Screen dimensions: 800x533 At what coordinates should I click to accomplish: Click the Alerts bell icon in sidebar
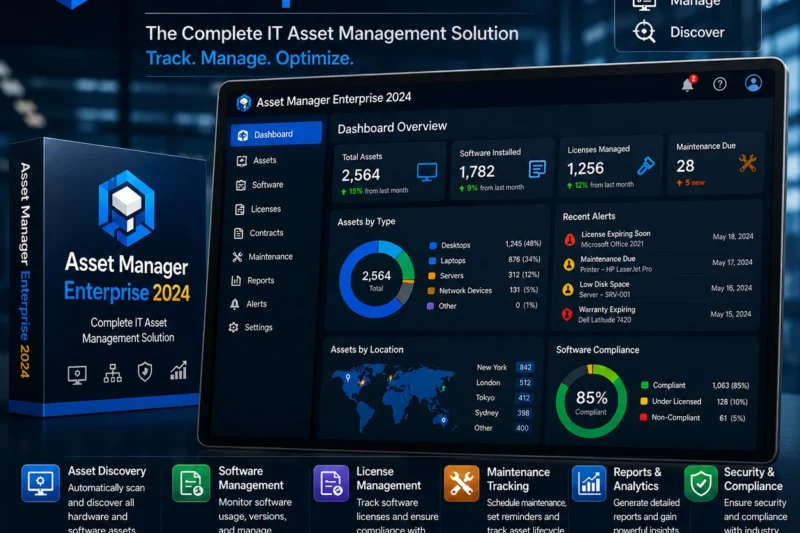(234, 304)
